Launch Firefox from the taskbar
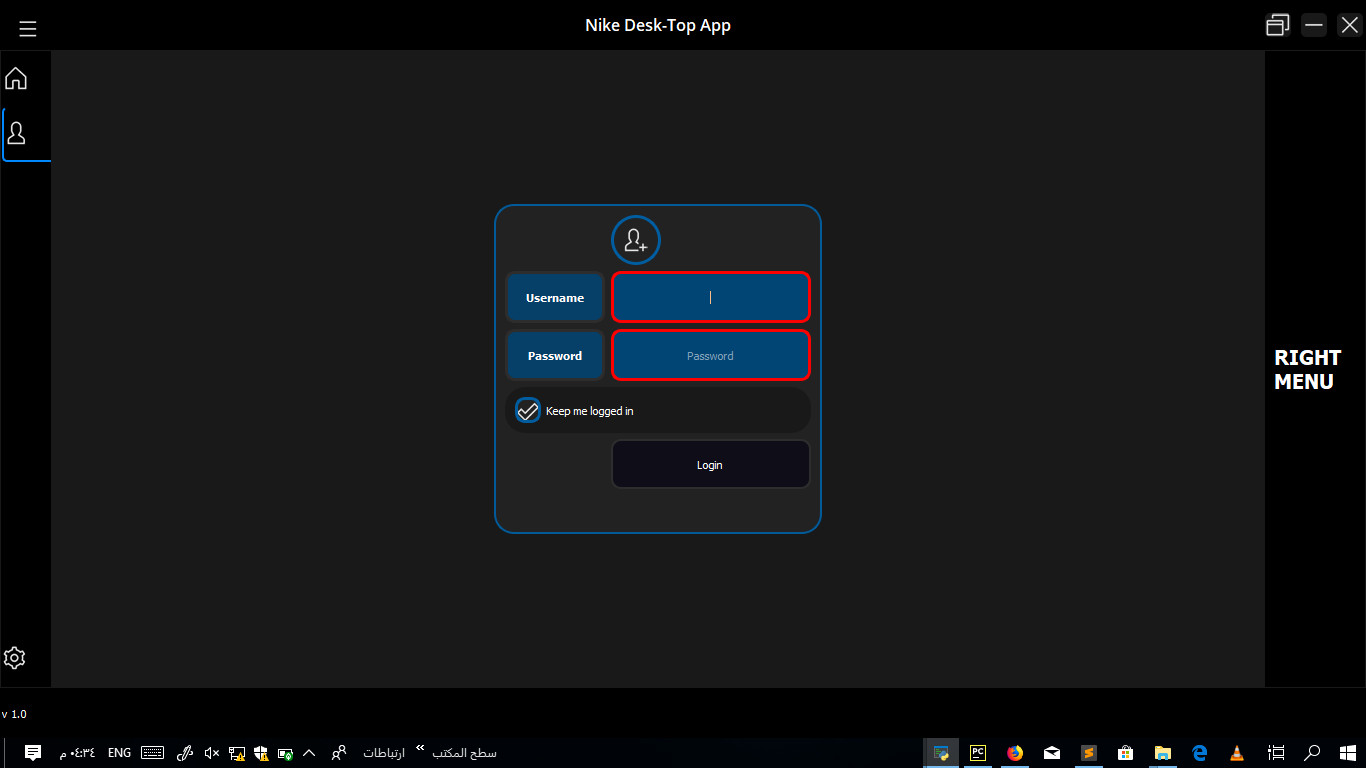This screenshot has height=768, width=1366. (x=1014, y=753)
